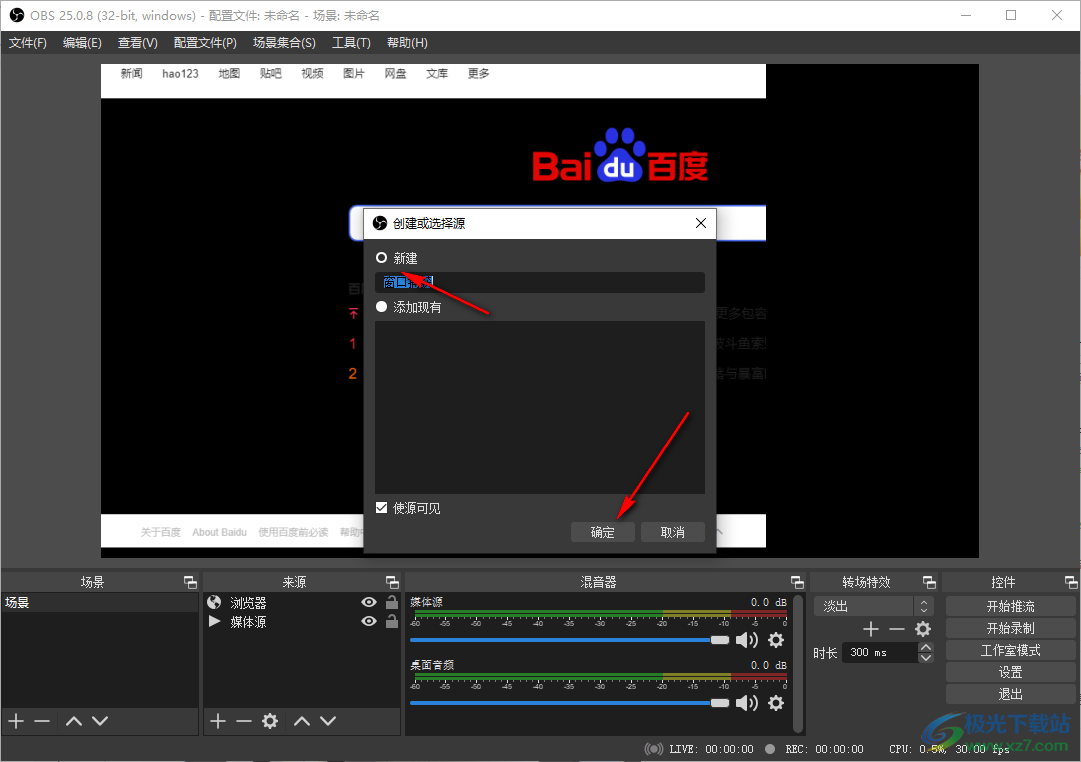Click the 时长 300 ms field
Screen dimensions: 1081x762
[x=880, y=652]
